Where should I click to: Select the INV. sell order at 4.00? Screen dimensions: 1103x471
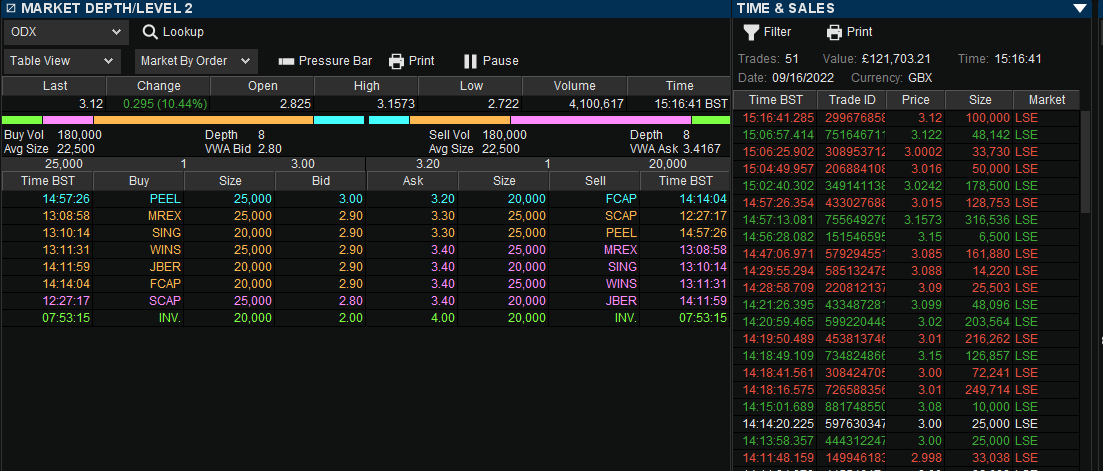pyautogui.click(x=549, y=318)
